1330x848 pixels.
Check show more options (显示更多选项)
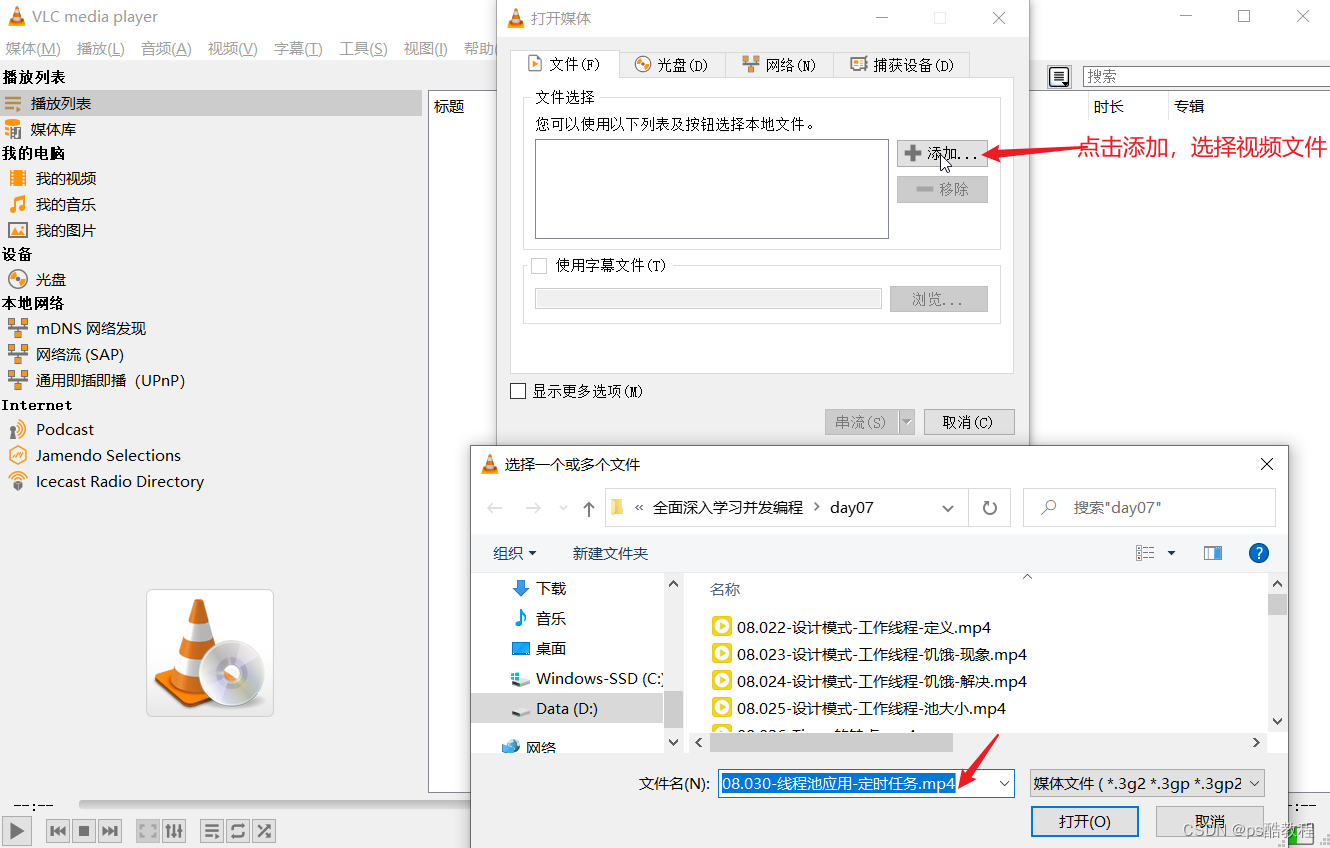(518, 391)
